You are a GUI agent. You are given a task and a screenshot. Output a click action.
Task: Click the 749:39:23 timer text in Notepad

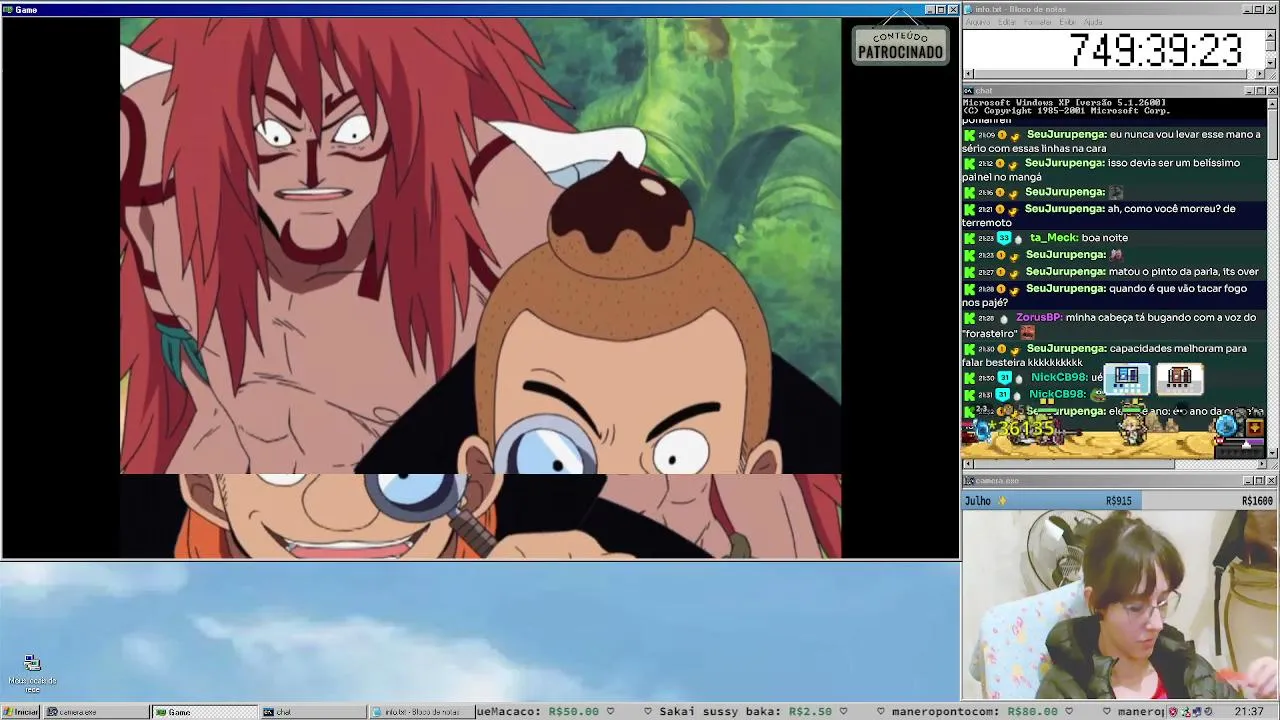pos(1154,50)
